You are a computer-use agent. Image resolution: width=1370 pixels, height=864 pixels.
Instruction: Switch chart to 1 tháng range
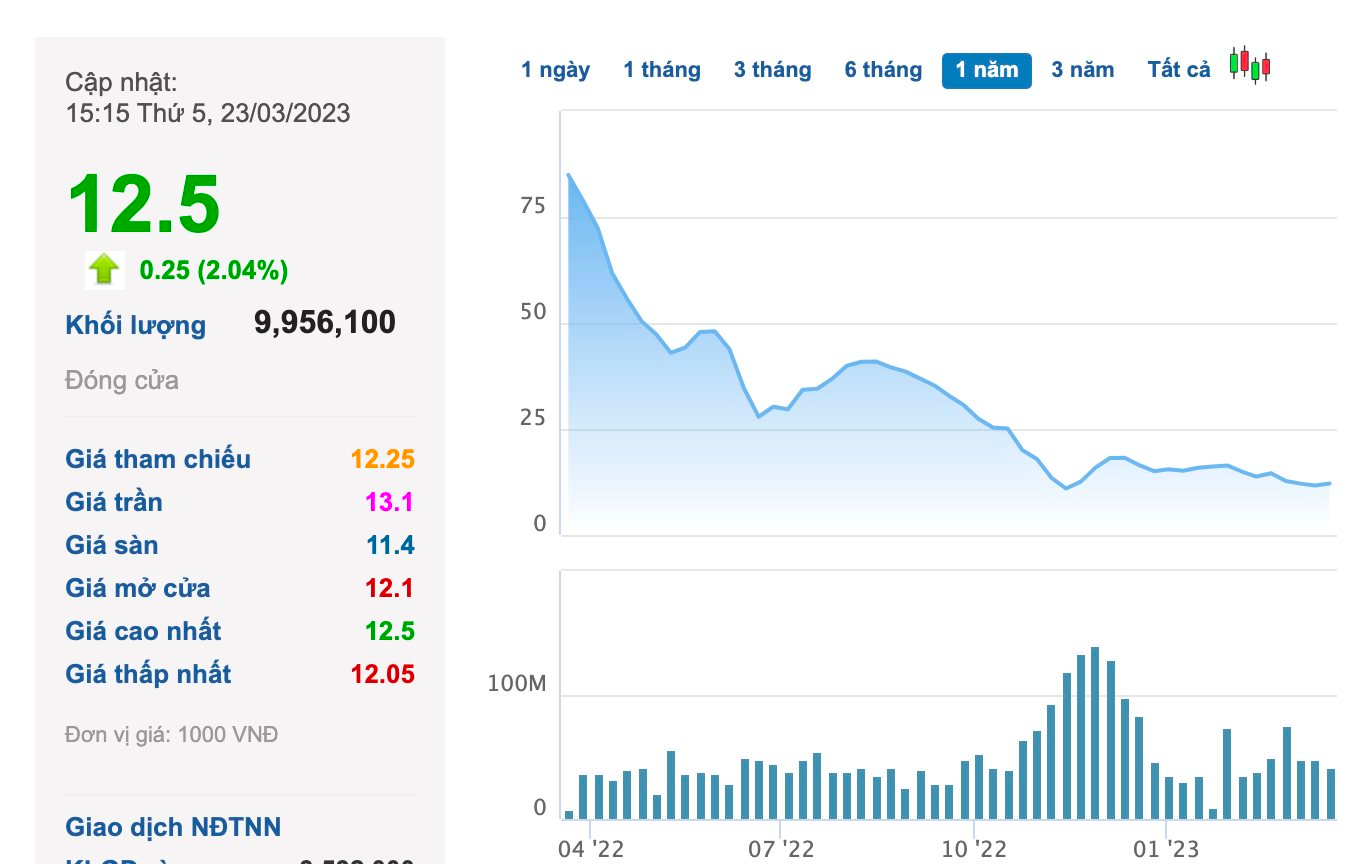[x=662, y=70]
